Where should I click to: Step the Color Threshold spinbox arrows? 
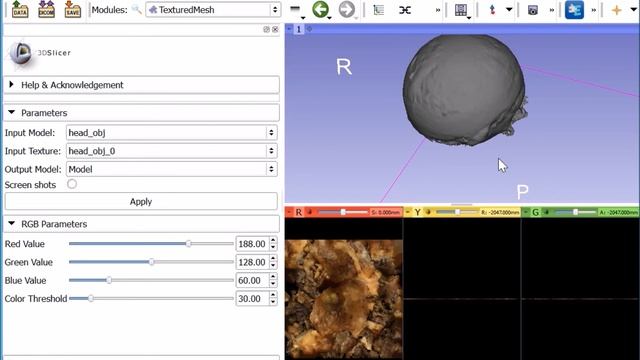[x=273, y=298]
